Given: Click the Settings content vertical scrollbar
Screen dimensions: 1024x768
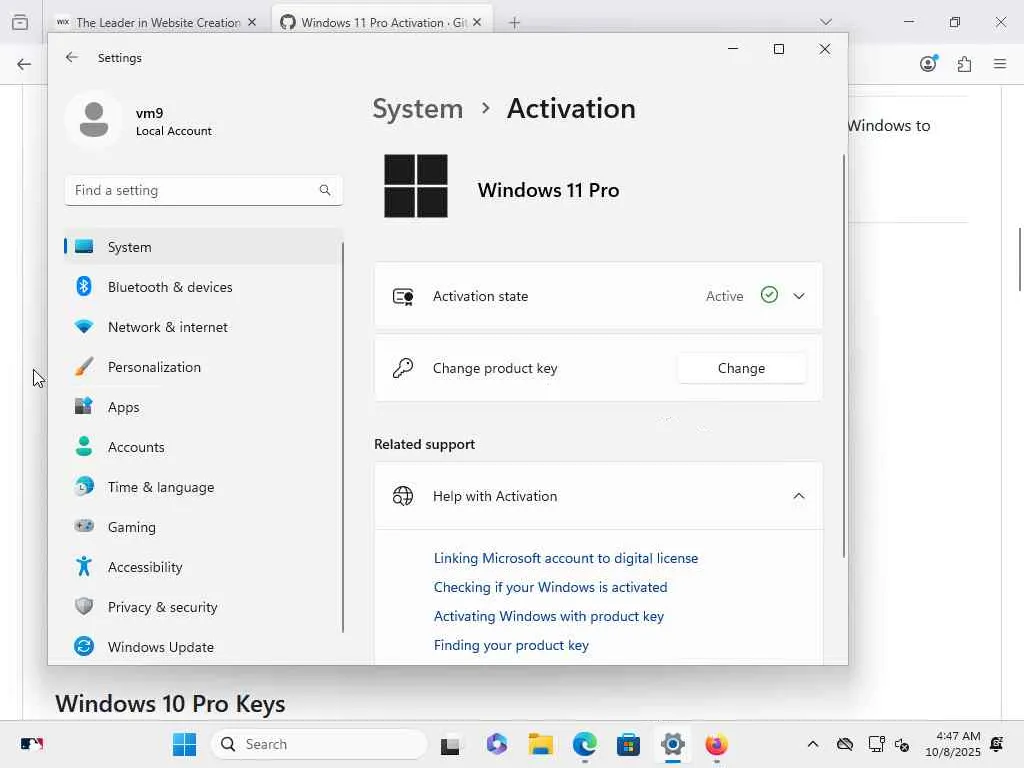Looking at the screenshot, I should (844, 356).
